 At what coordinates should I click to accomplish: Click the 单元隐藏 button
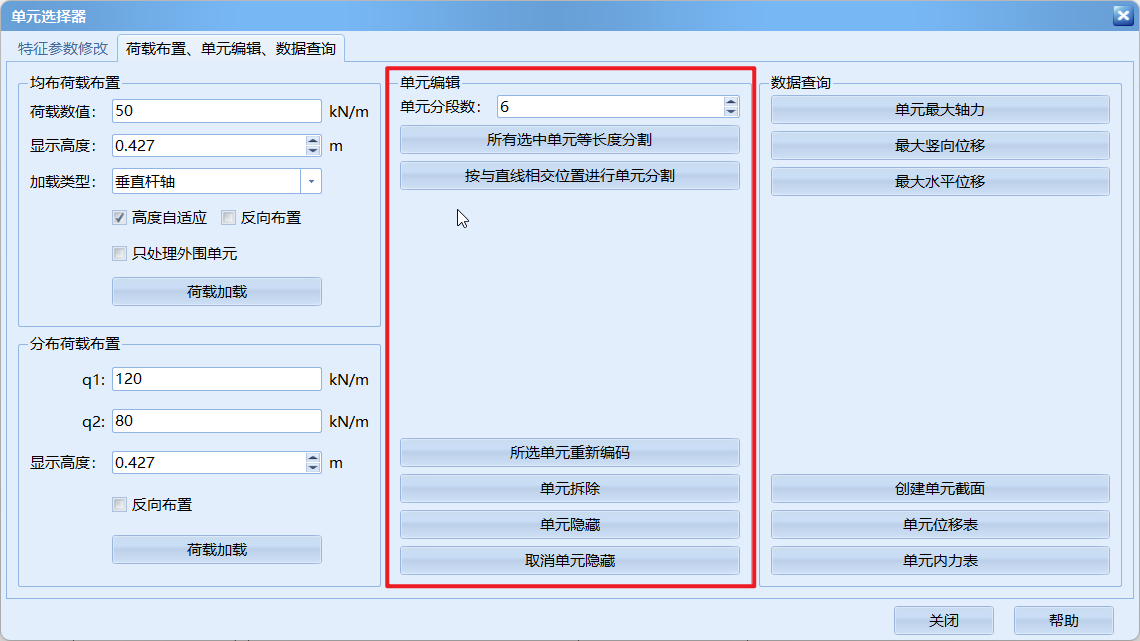[569, 525]
